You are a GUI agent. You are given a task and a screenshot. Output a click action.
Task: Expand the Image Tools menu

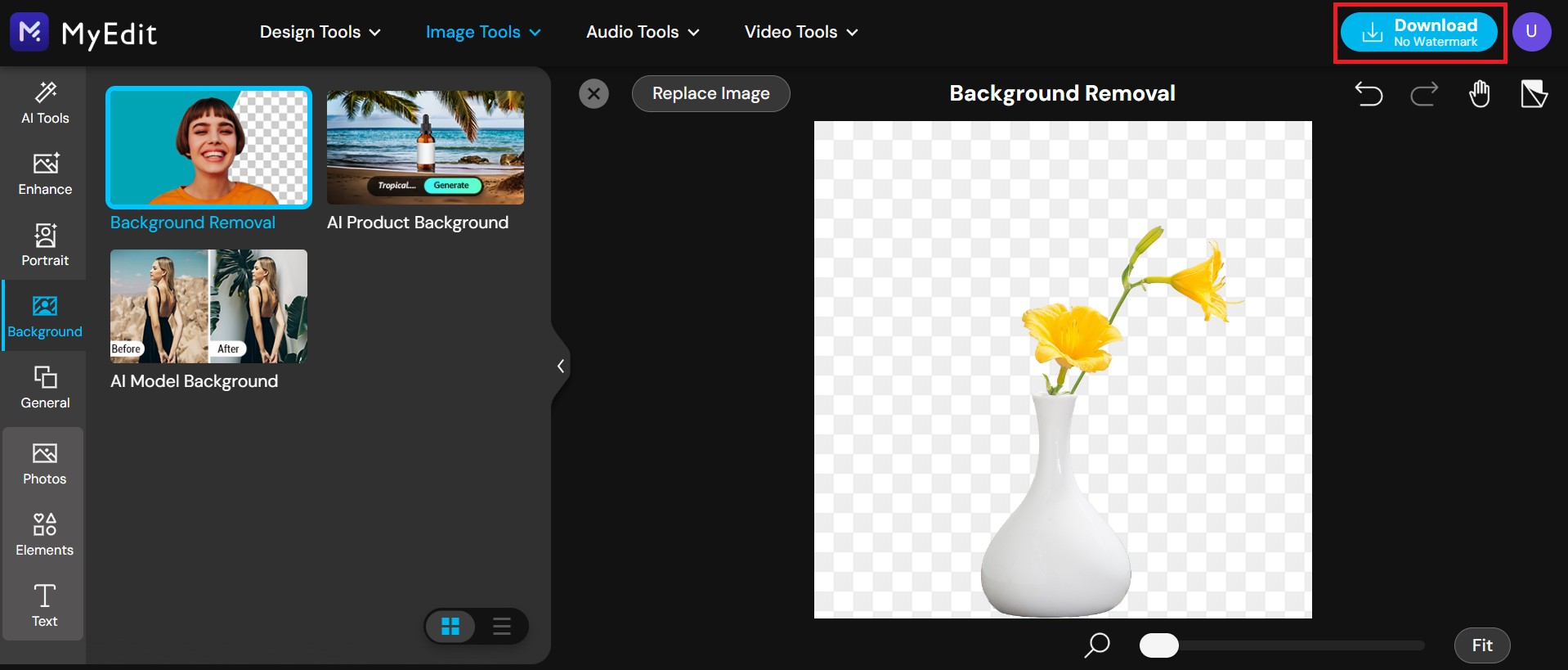click(x=483, y=32)
